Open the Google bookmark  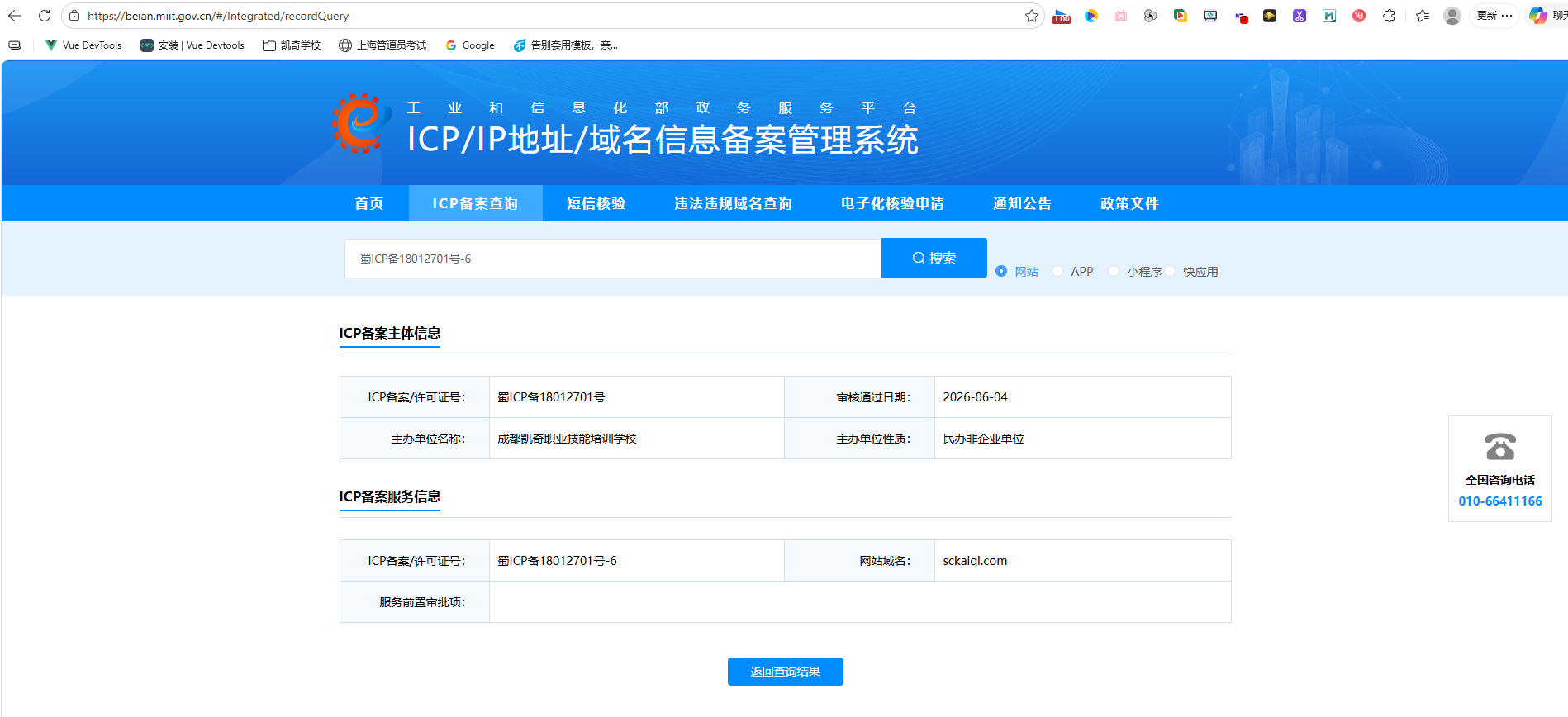tap(470, 45)
